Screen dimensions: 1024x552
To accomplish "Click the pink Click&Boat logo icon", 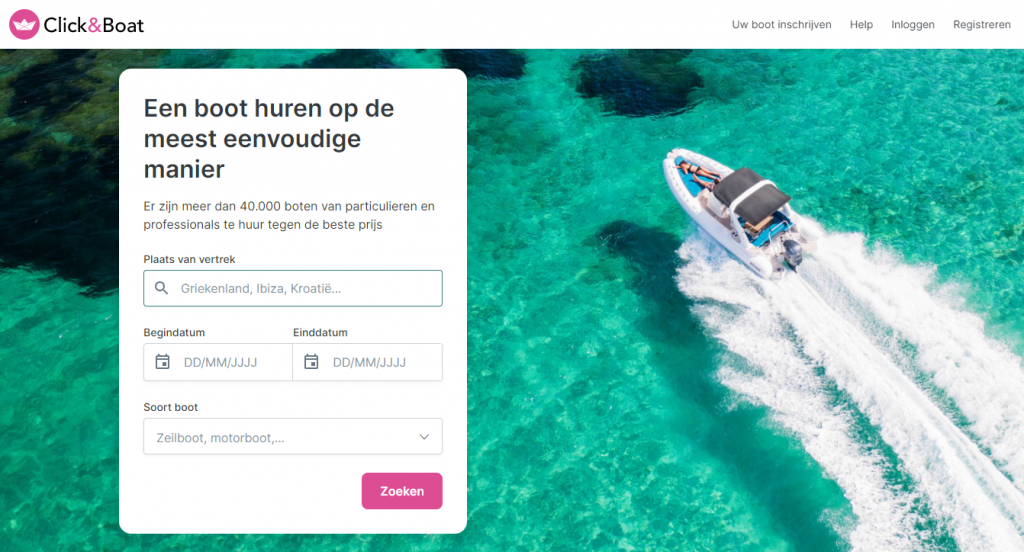I will point(24,25).
